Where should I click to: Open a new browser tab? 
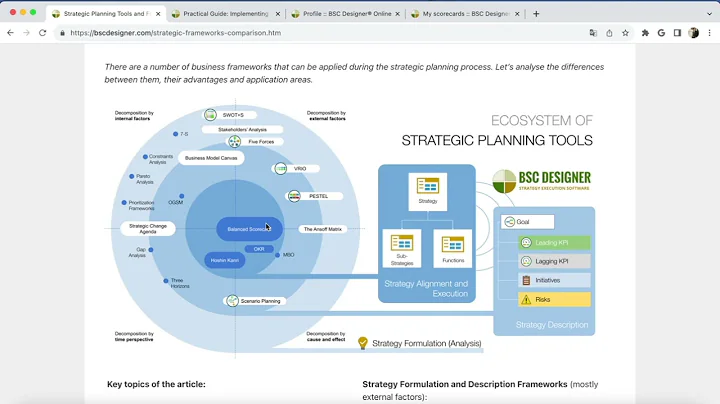click(536, 14)
